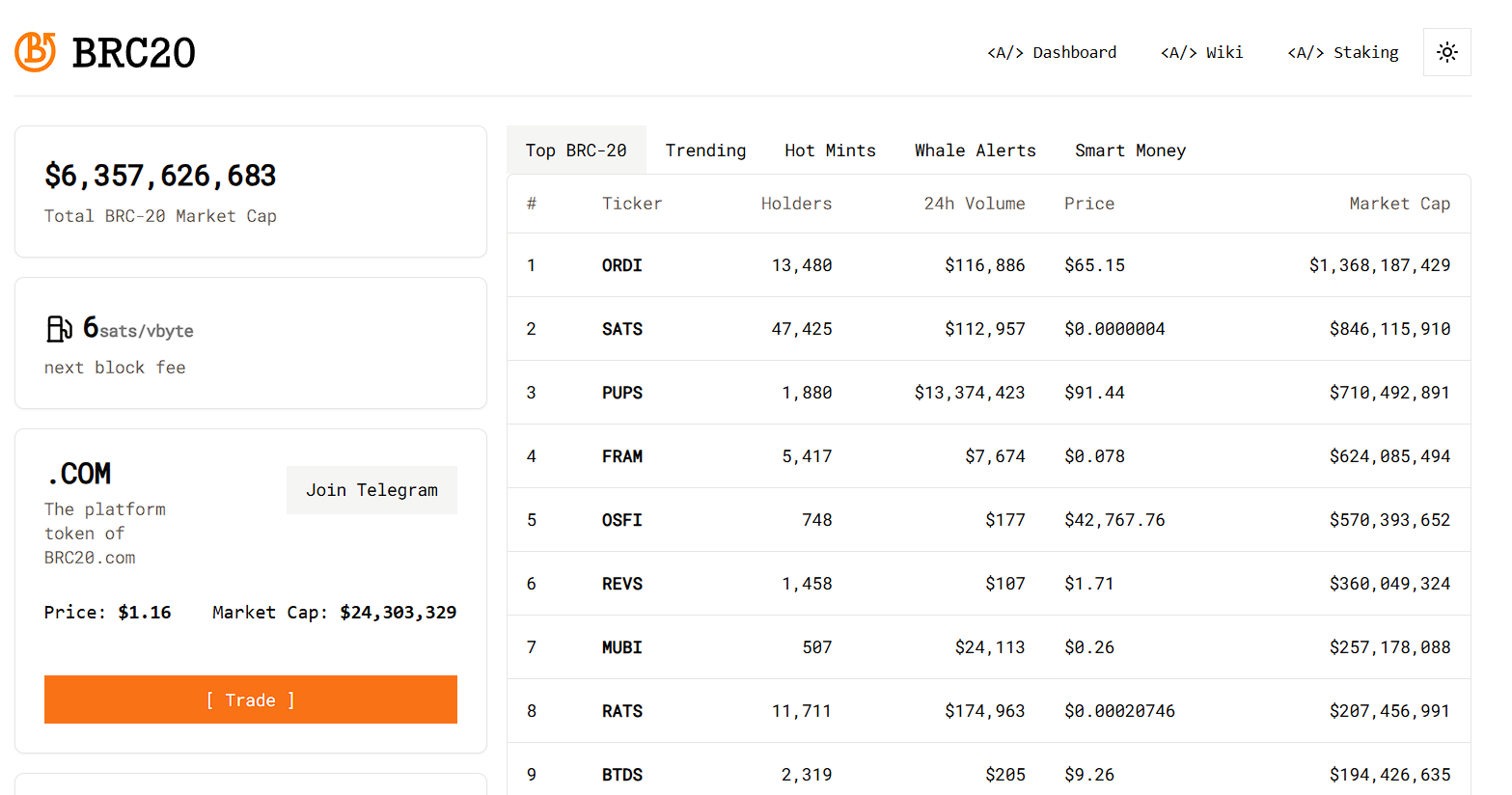Open the FRAM ticker row

989,456
